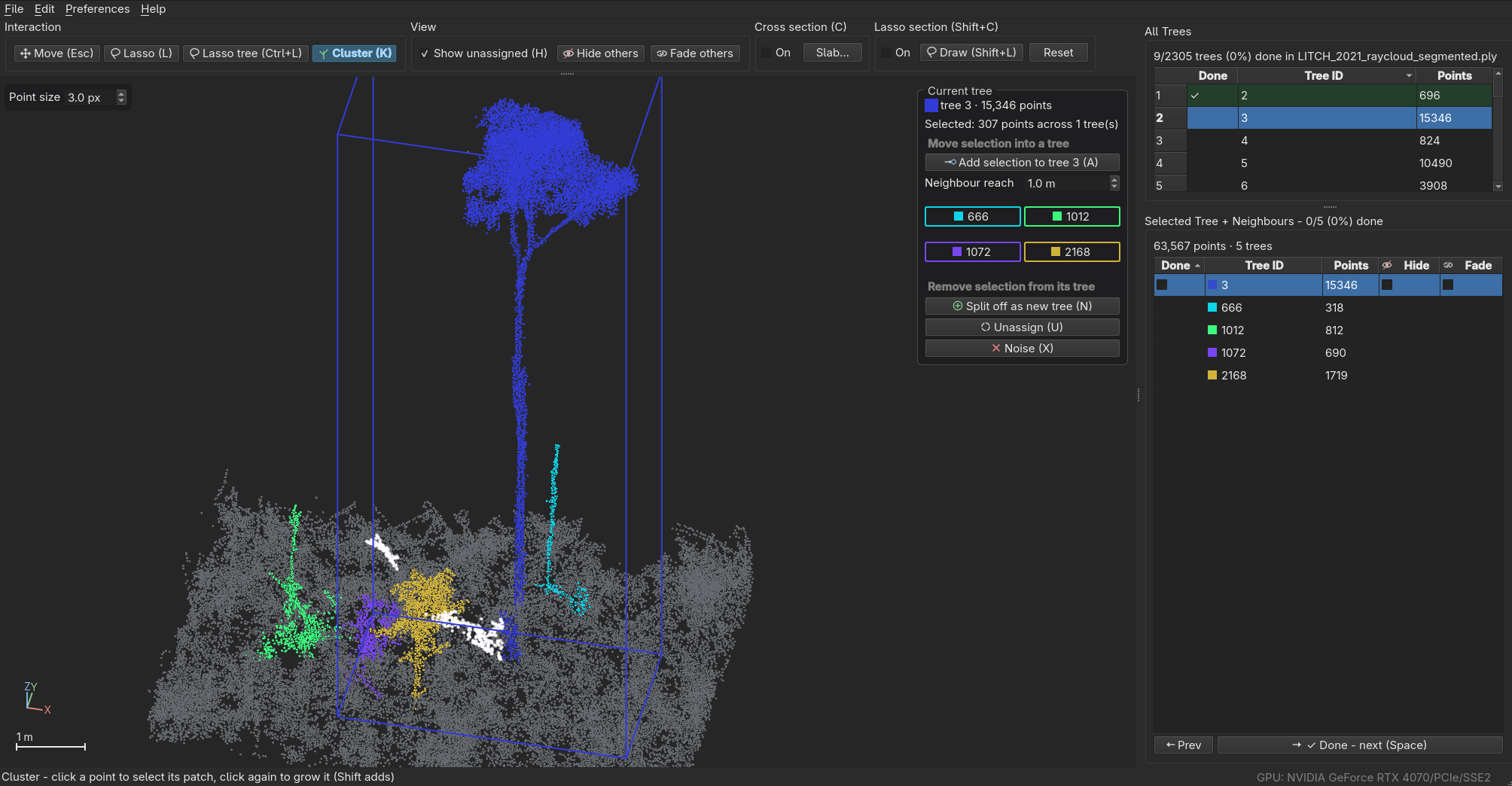This screenshot has width=1512, height=786.
Task: Open the Preferences menu
Action: tap(97, 9)
